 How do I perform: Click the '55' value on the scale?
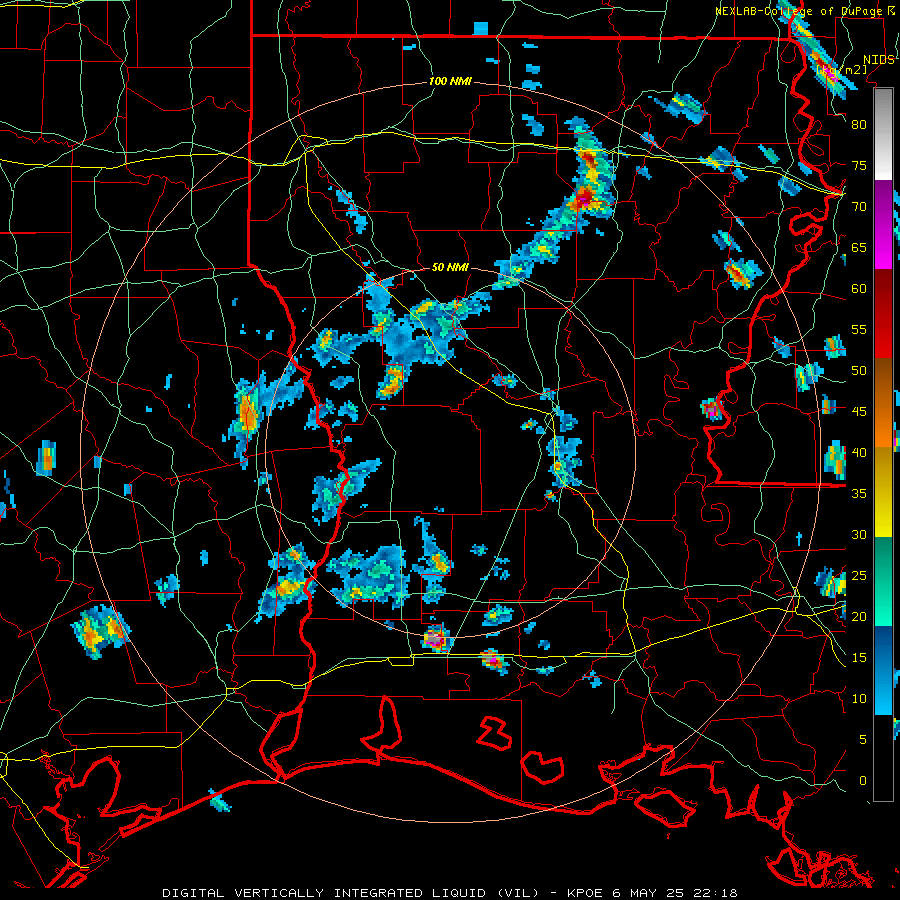pos(859,329)
